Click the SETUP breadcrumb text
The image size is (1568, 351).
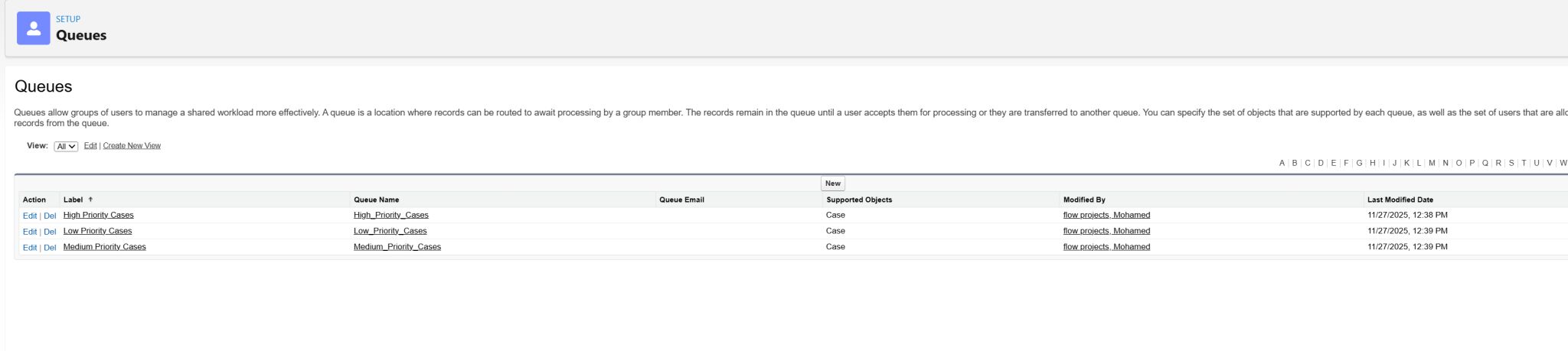(68, 19)
